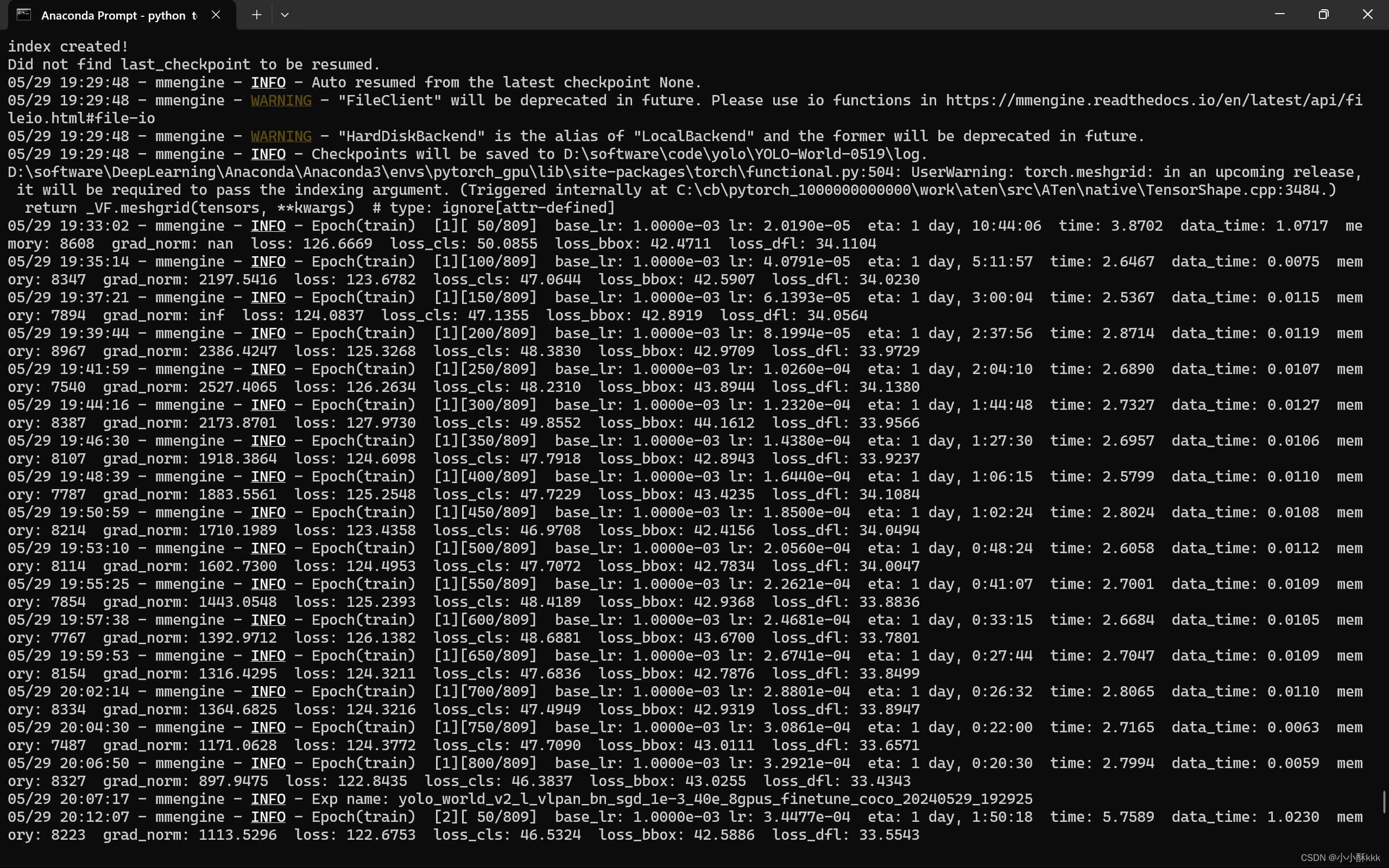Click the scrollbar thumb on right edge
The image size is (1389, 868).
[x=1385, y=801]
